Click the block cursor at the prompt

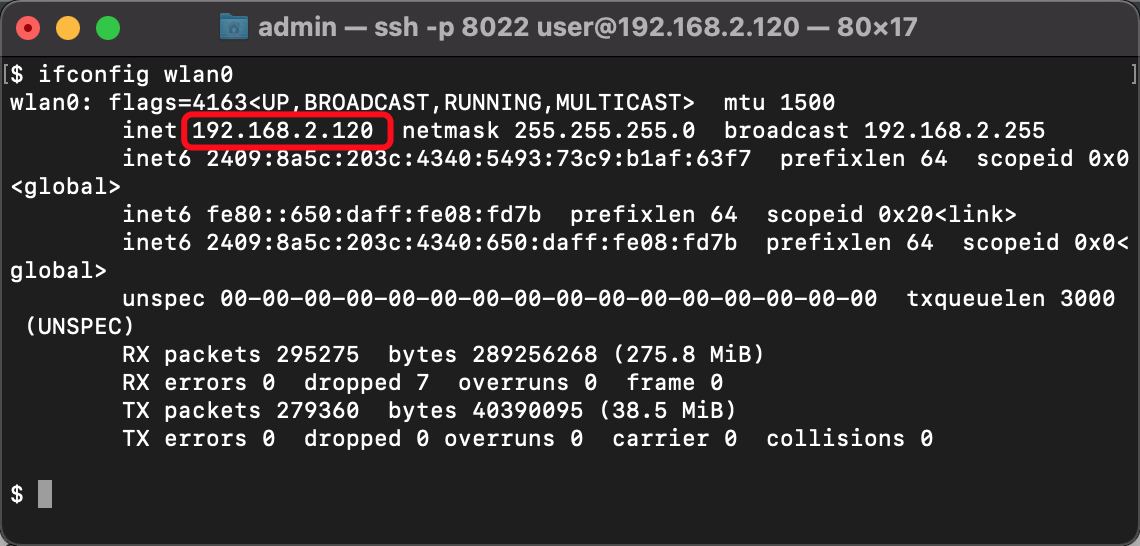pyautogui.click(x=45, y=494)
